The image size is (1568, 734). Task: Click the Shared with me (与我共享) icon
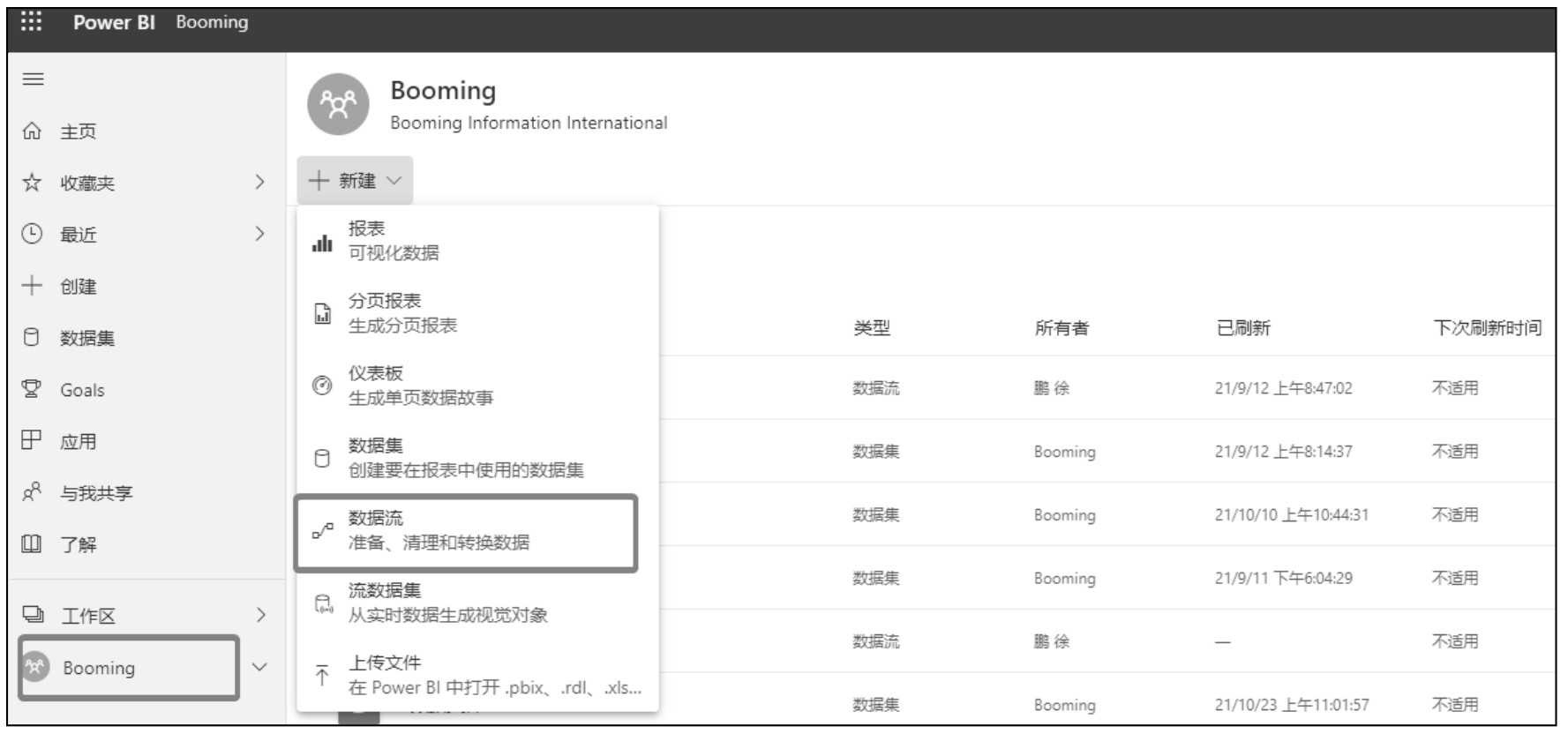click(x=32, y=491)
